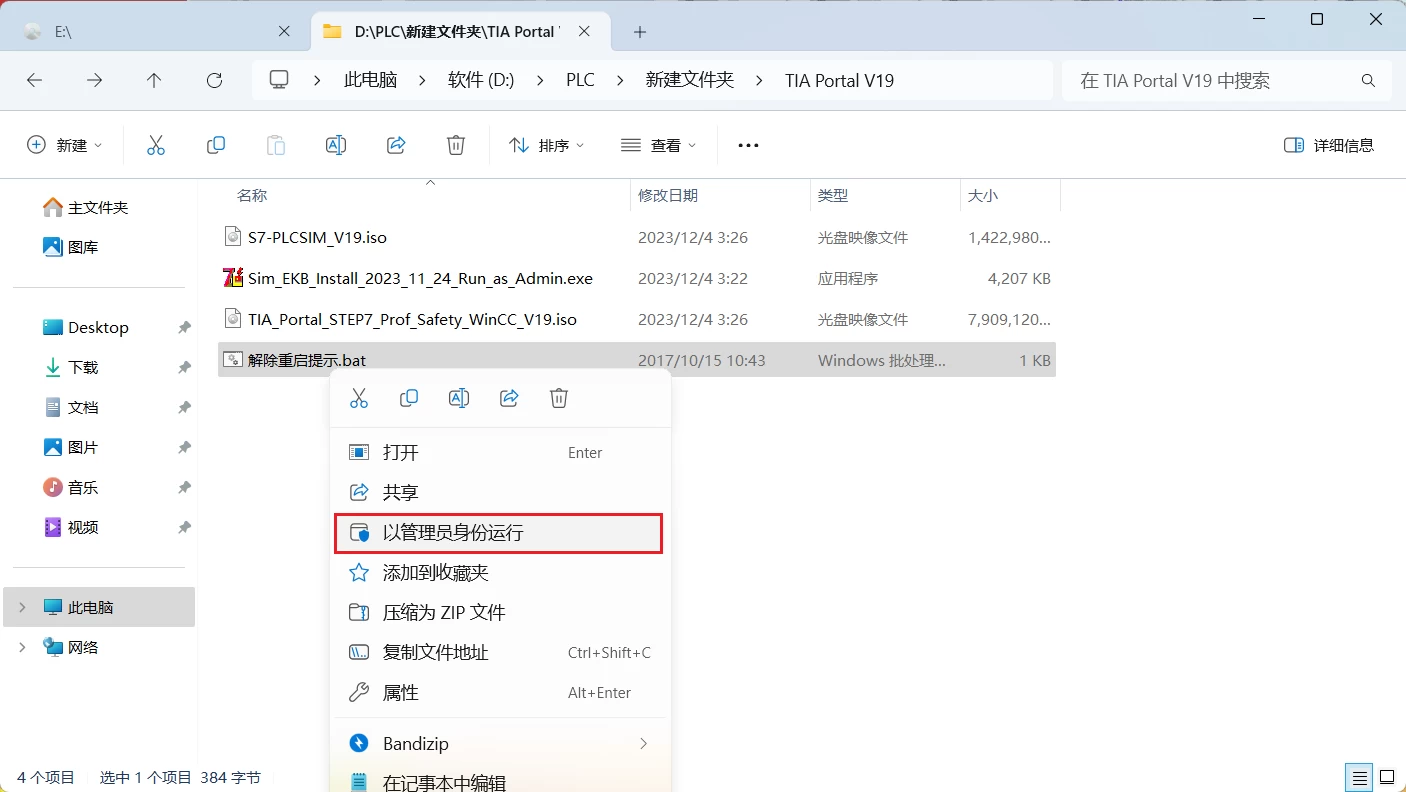Open 属性 from the context menu
Image resolution: width=1406 pixels, height=792 pixels.
pos(500,692)
